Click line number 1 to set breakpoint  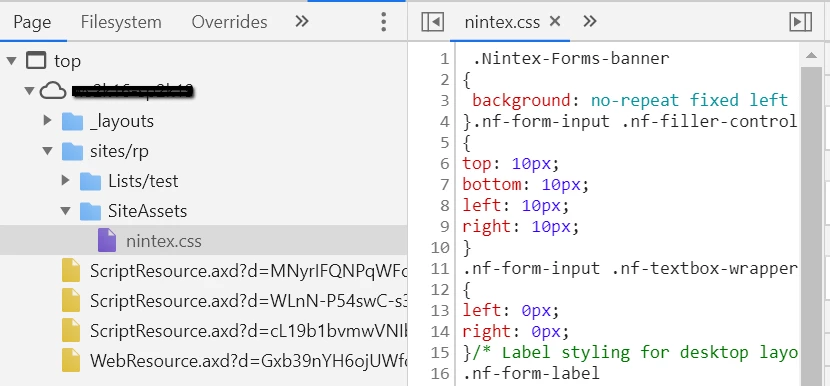444,59
